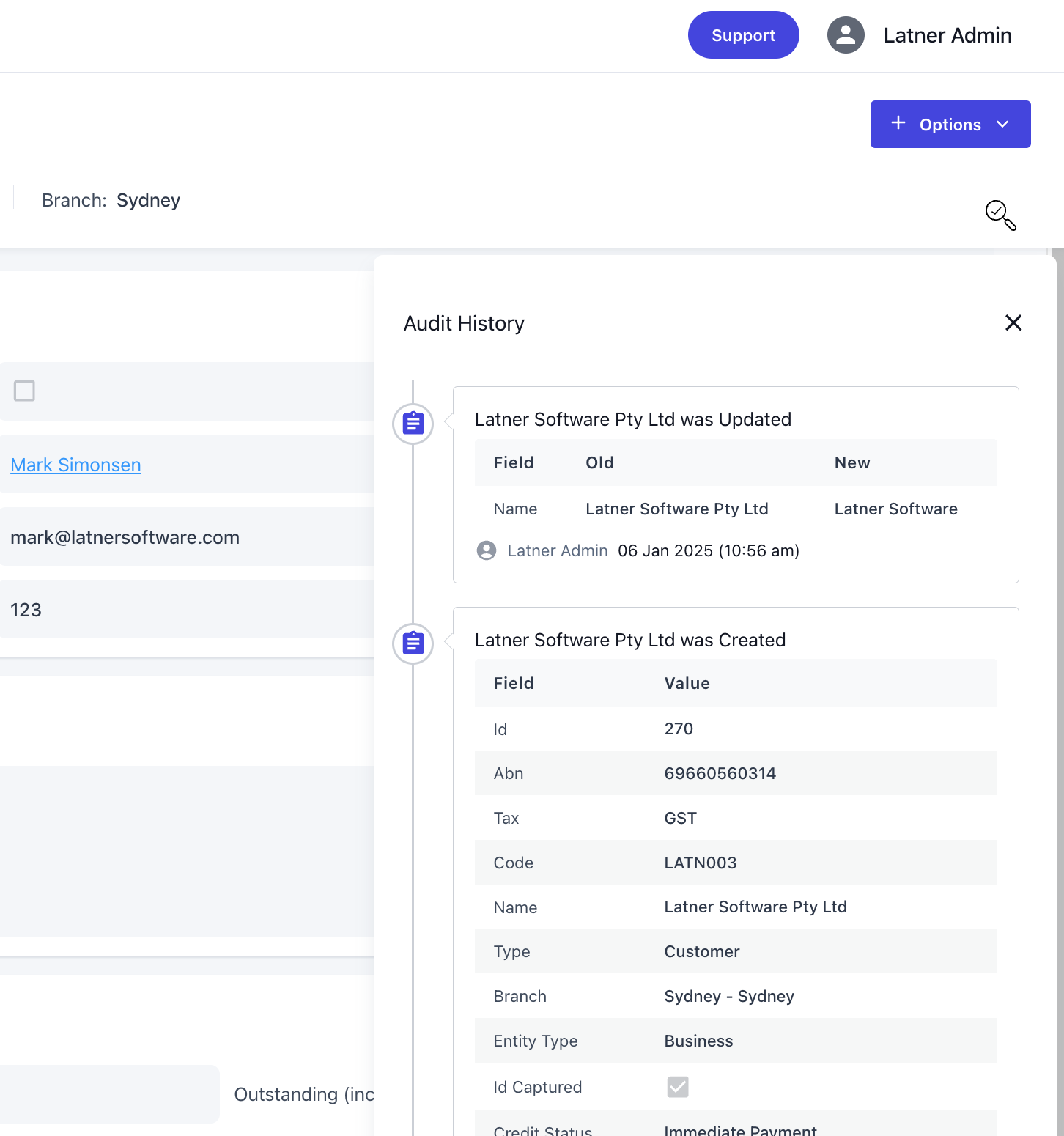Open the Latner Admin account name
The image size is (1064, 1136).
point(947,35)
